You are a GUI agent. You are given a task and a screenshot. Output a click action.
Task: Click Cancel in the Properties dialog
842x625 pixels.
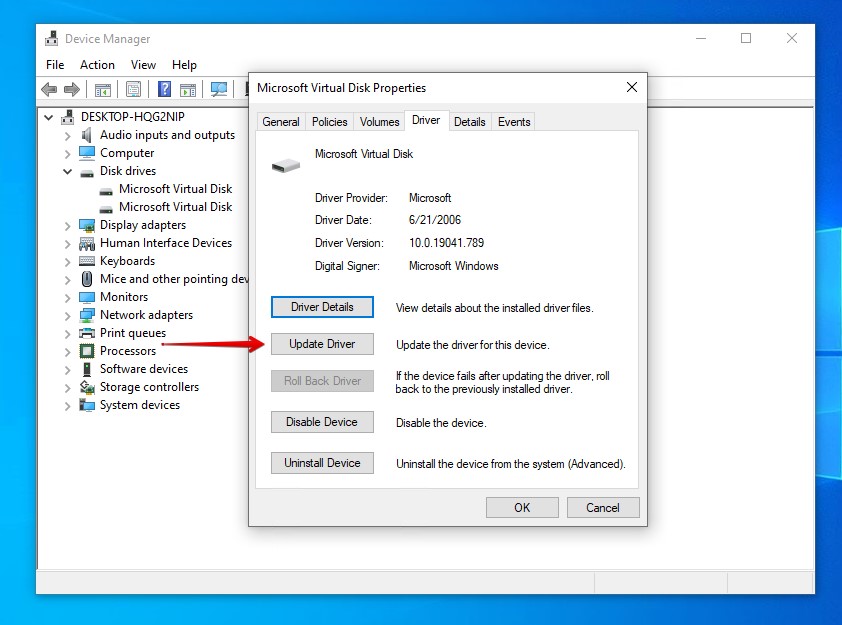pyautogui.click(x=603, y=507)
